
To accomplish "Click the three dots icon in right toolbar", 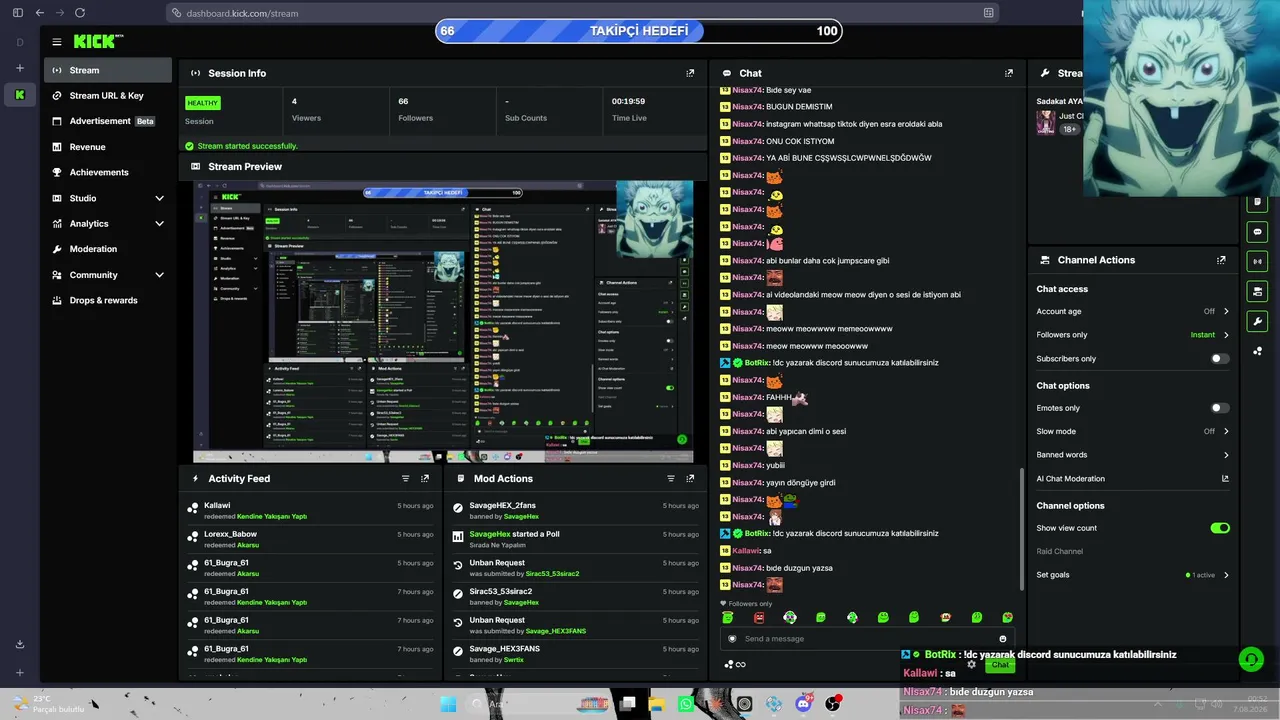I will click(1258, 351).
